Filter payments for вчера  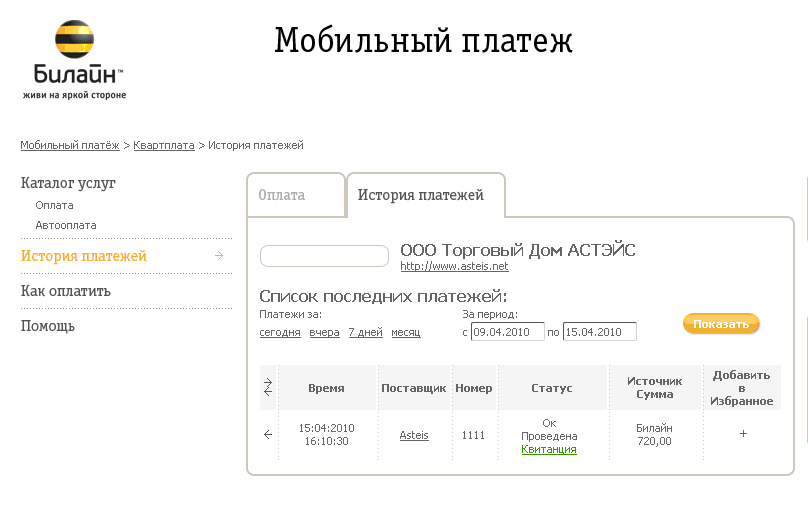click(324, 332)
